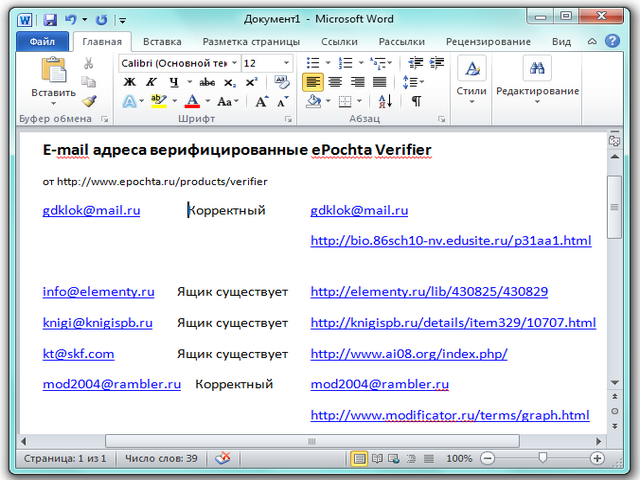Customize Quick Access Toolbar dropdown
640x480 pixels.
click(122, 20)
